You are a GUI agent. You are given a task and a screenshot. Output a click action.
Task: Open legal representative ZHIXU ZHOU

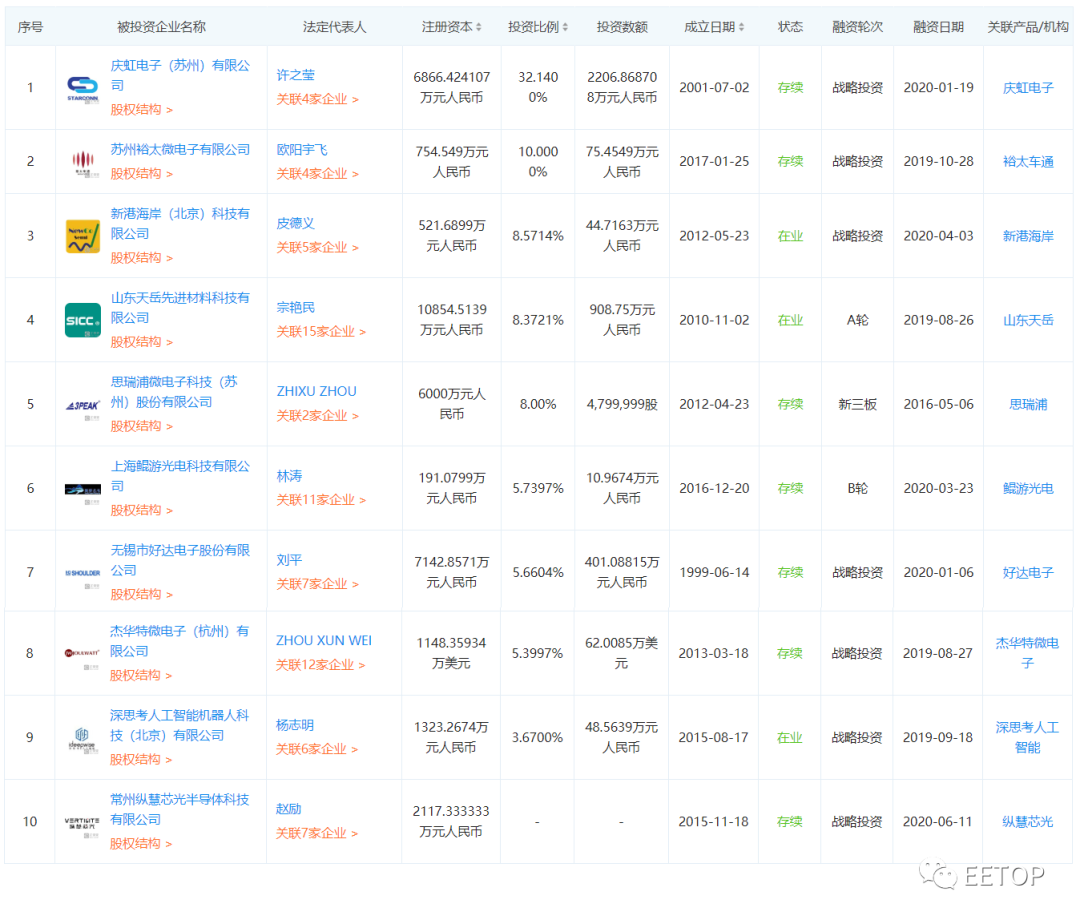[x=317, y=392]
